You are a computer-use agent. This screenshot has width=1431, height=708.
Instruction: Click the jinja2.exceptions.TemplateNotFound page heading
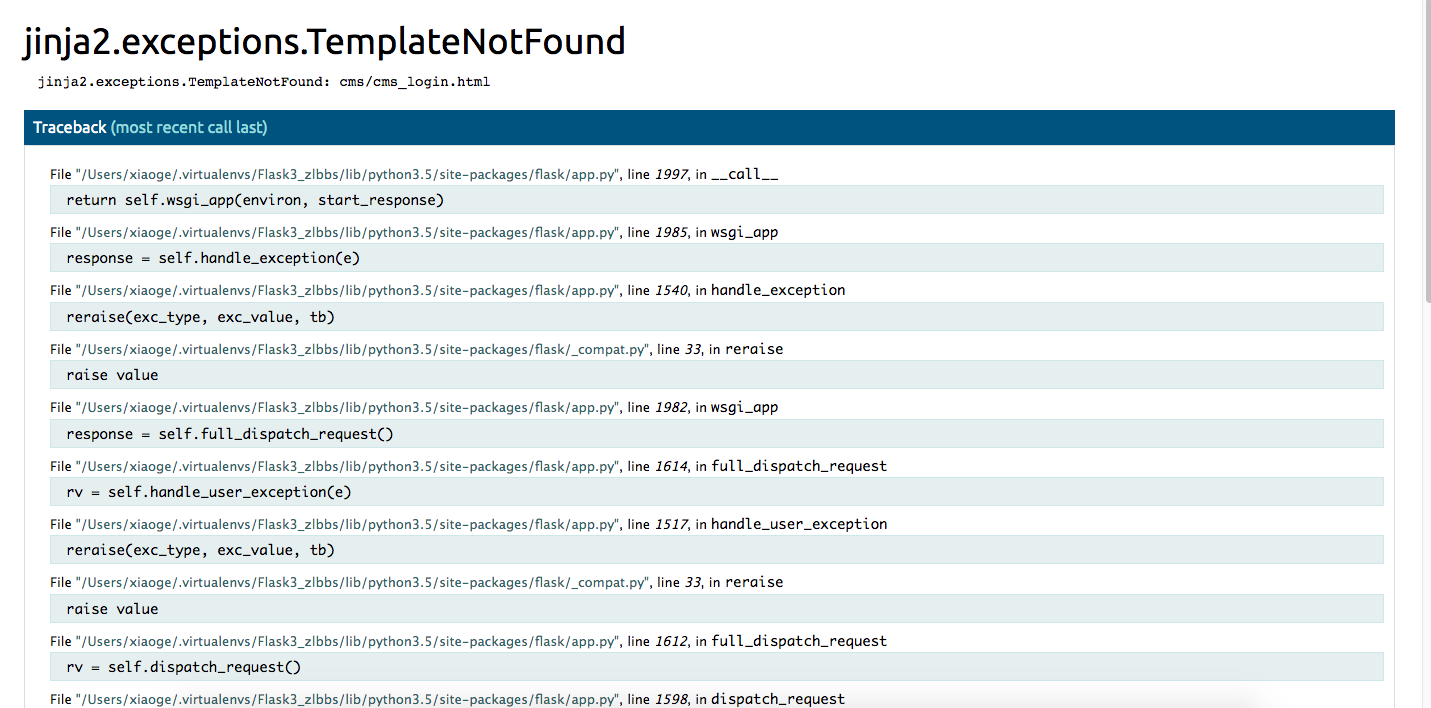[325, 42]
